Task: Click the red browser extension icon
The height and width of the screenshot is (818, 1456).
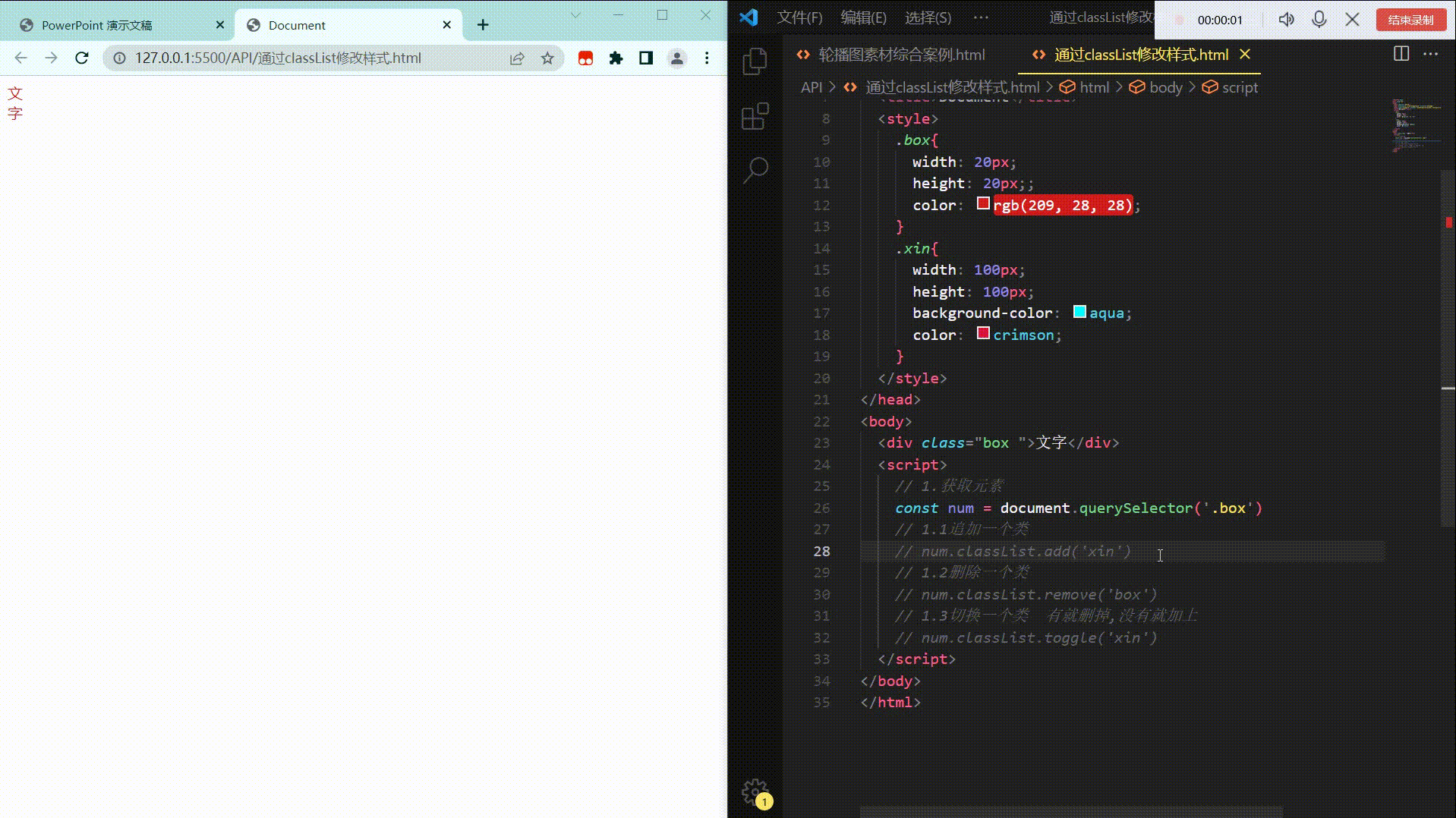Action: click(585, 58)
